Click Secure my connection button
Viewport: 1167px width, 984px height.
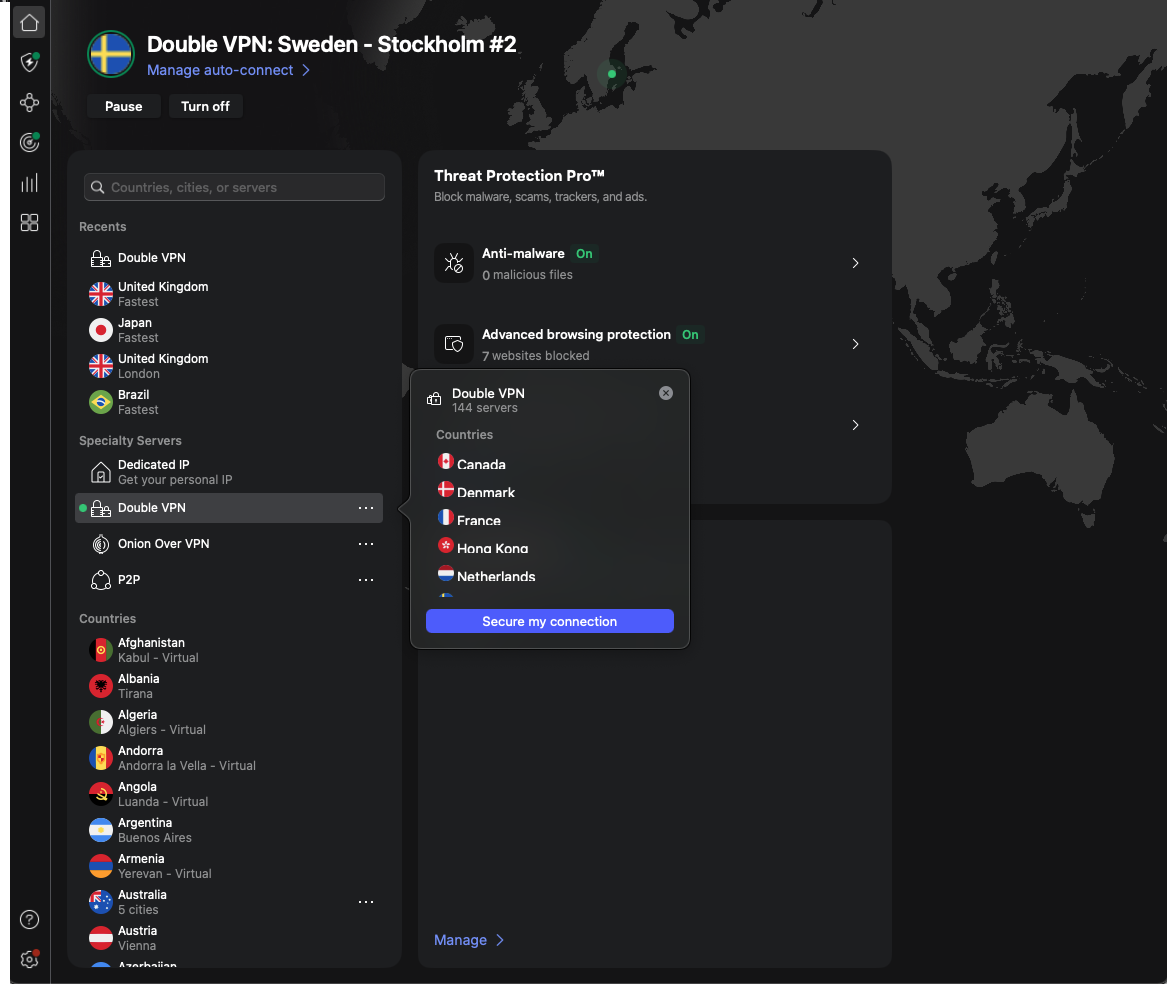click(549, 622)
